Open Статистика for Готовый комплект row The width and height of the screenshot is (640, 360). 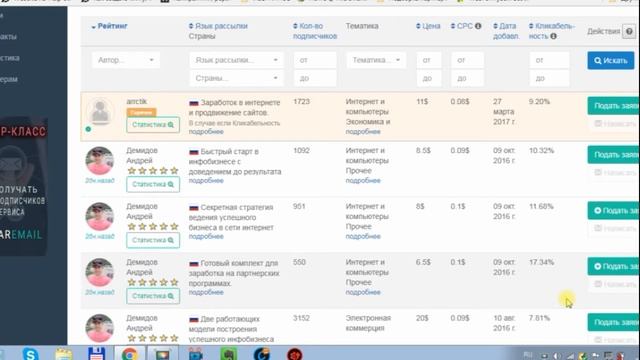(153, 296)
